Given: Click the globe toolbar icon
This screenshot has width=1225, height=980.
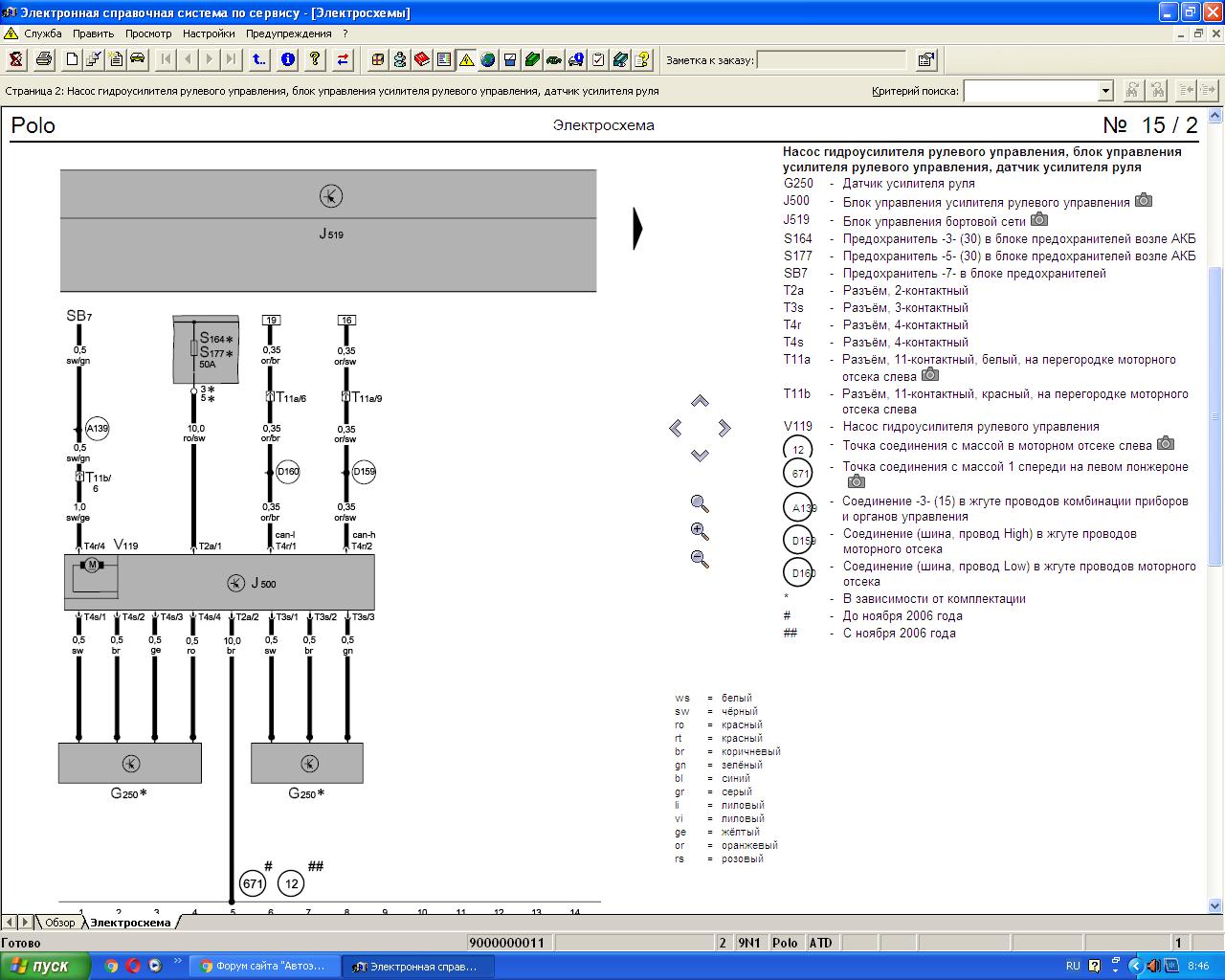Looking at the screenshot, I should point(488,60).
